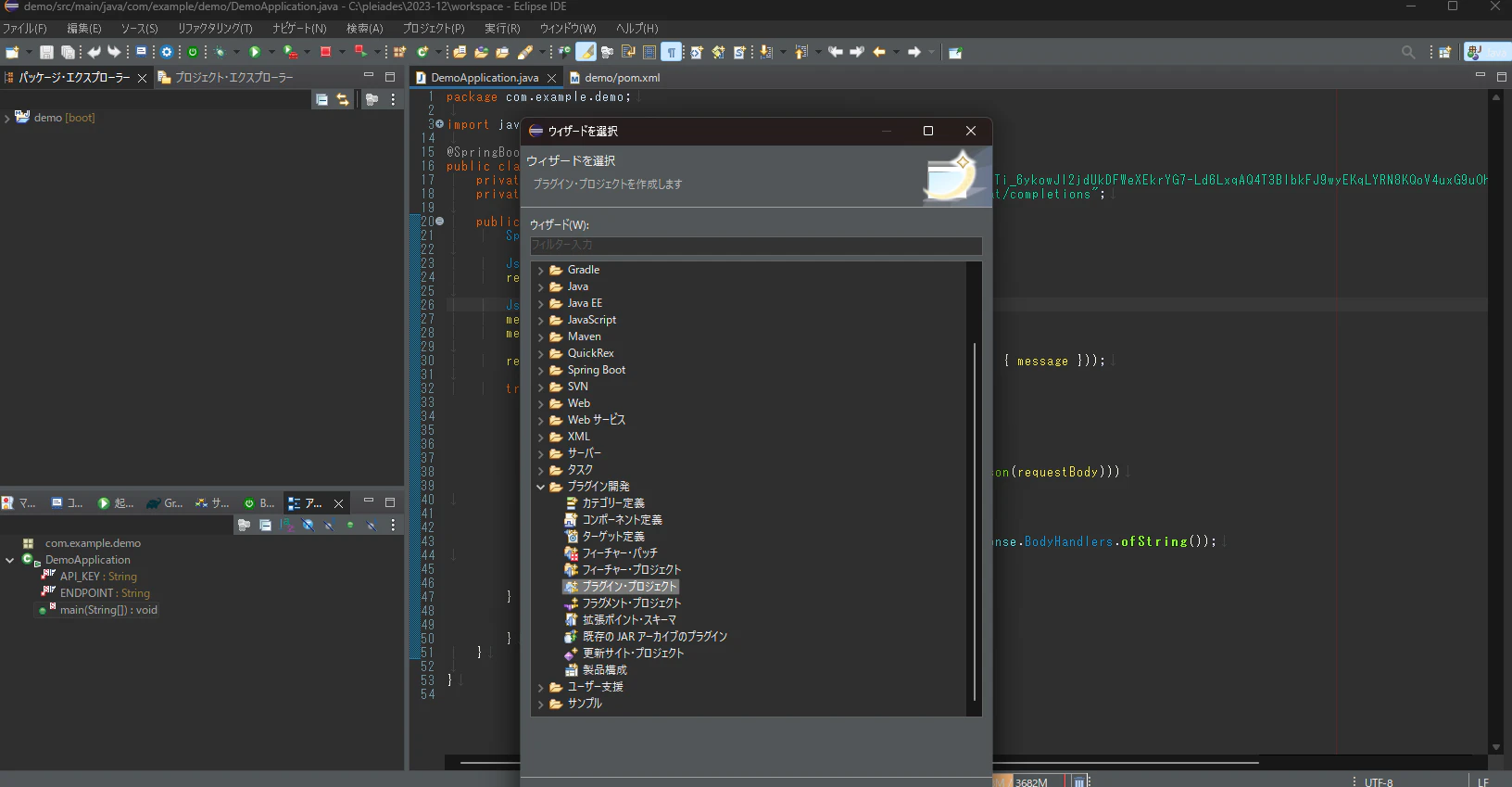This screenshot has height=787, width=1512.
Task: Click the heap status 3682M indicator
Action: [1031, 781]
